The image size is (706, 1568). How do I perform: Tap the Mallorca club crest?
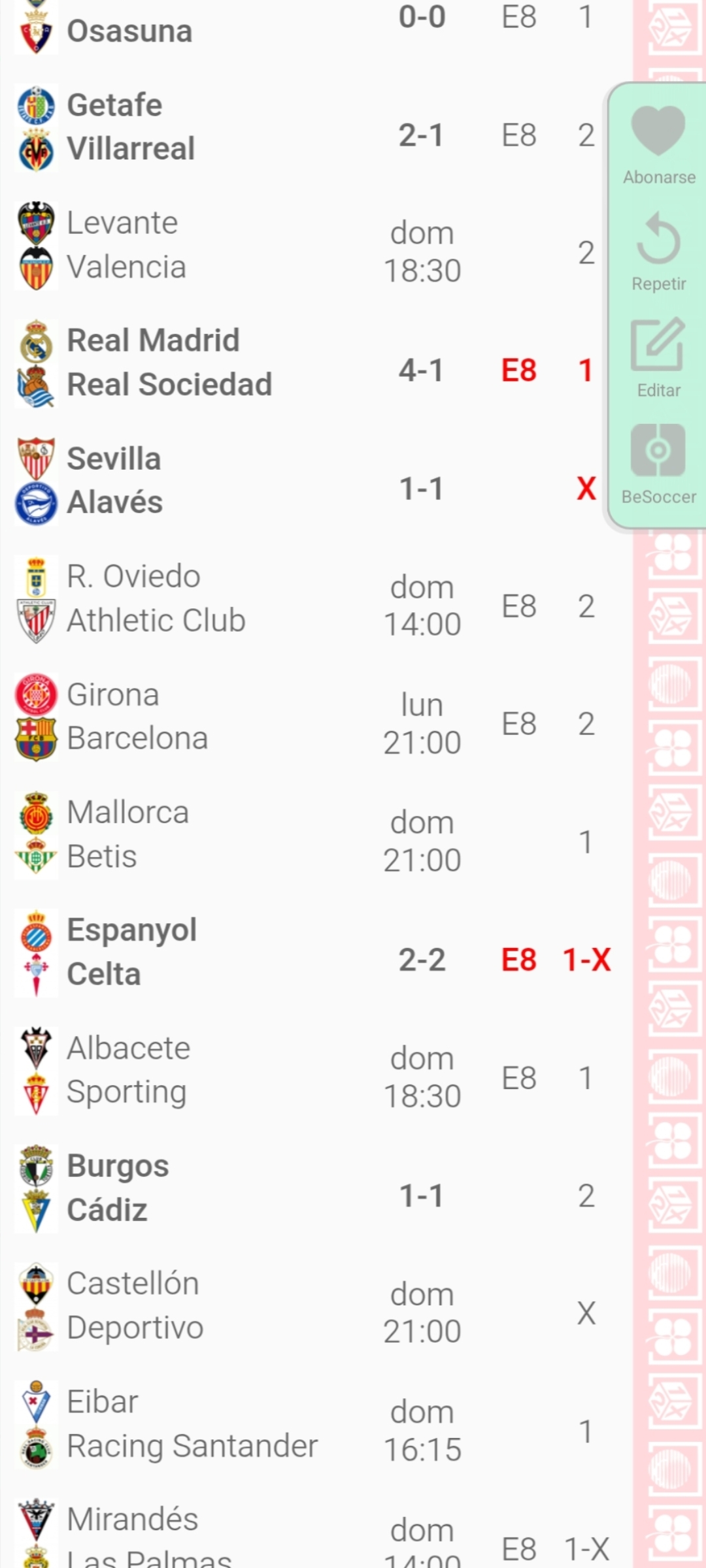36,813
